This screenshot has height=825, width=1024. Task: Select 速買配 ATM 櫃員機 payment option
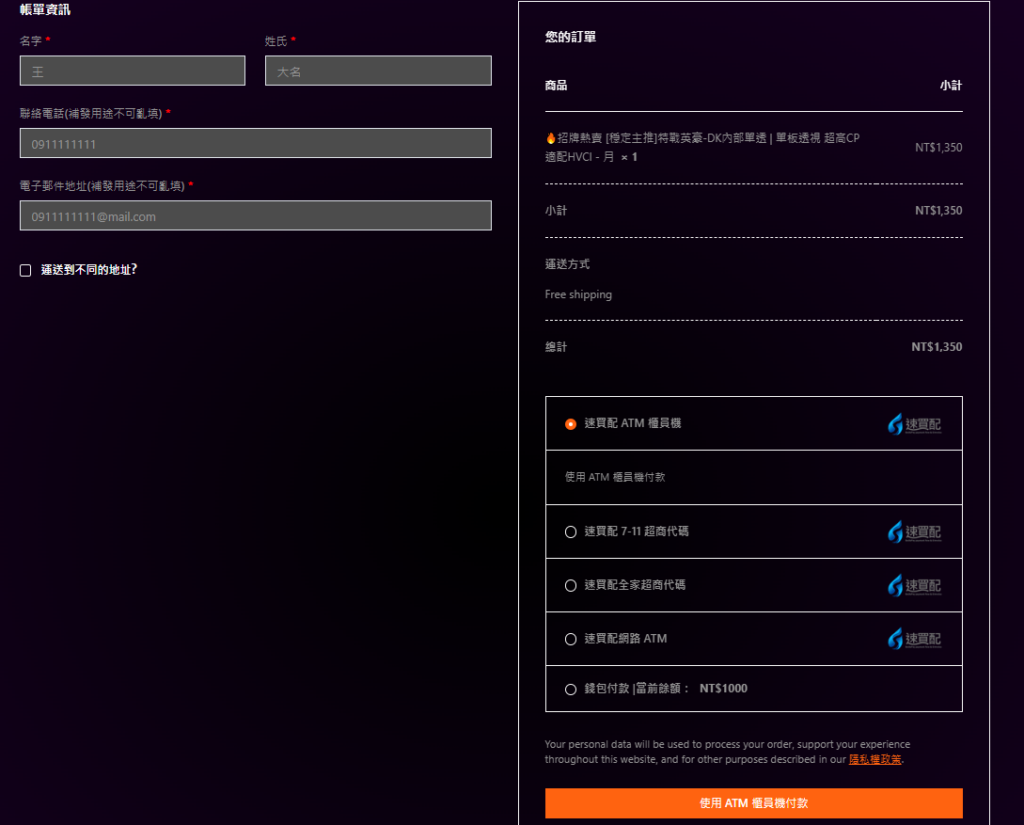pos(571,424)
